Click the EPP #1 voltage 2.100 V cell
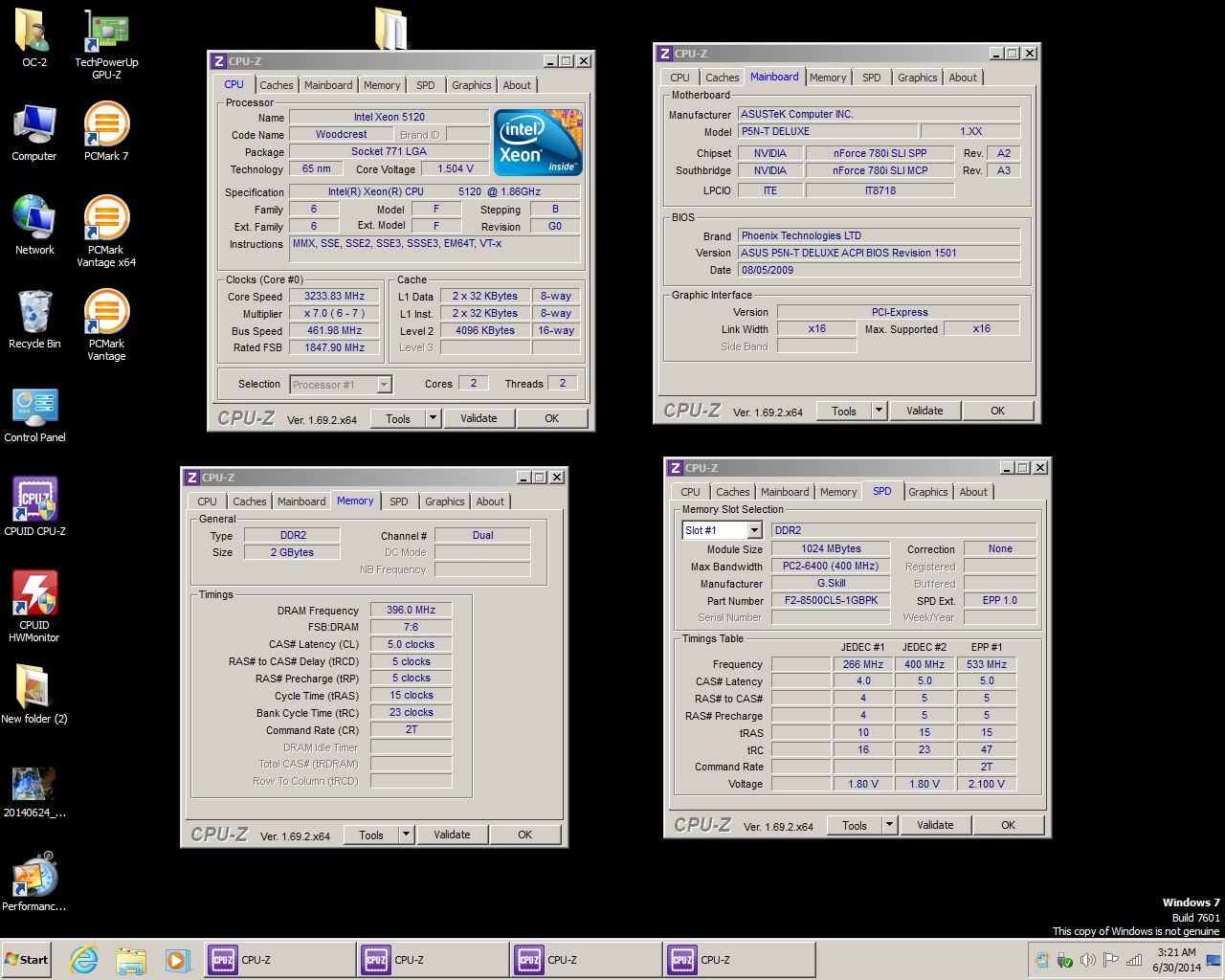The image size is (1225, 980). point(987,784)
